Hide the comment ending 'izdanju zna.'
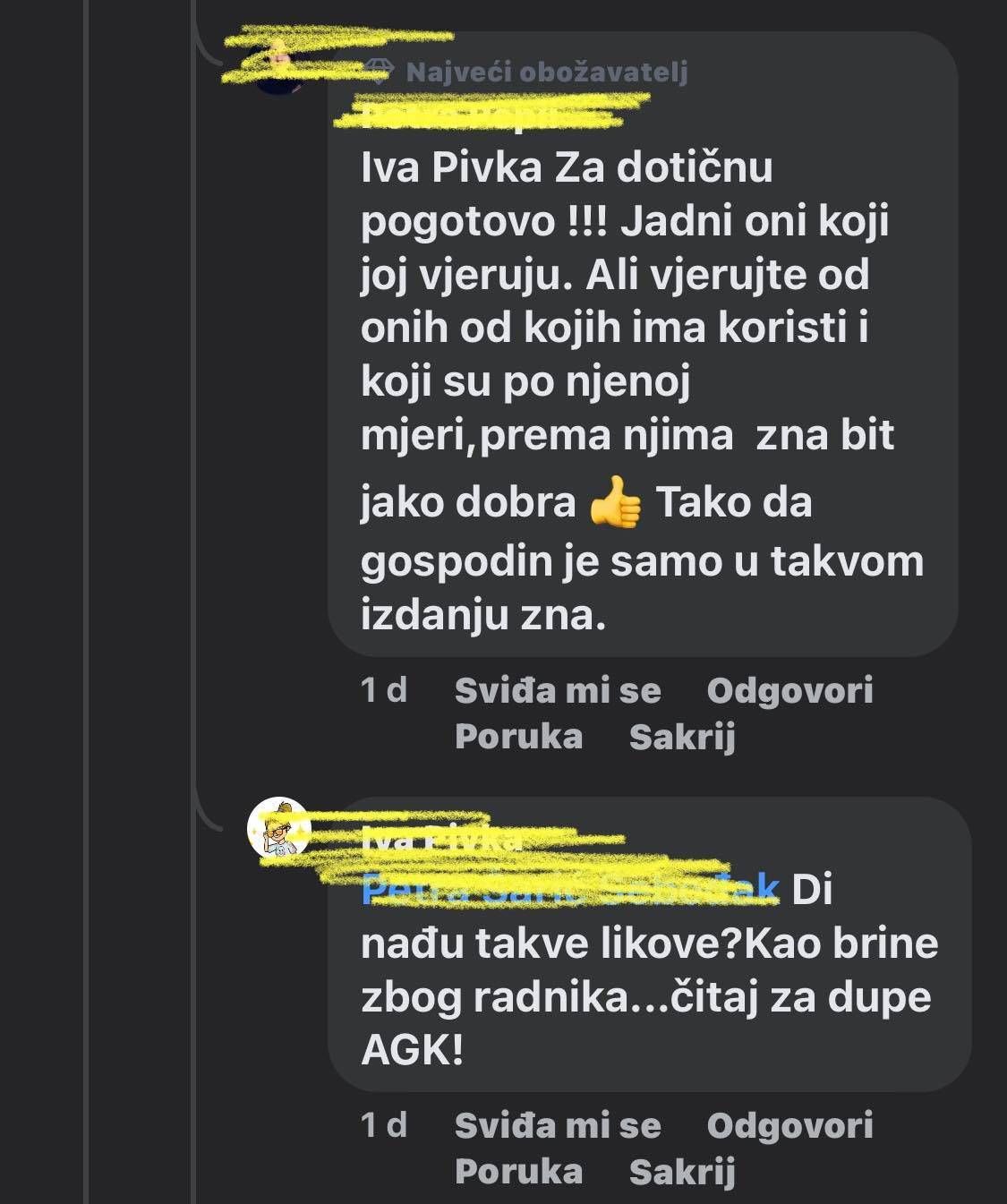The height and width of the screenshot is (1204, 1007). click(x=682, y=737)
